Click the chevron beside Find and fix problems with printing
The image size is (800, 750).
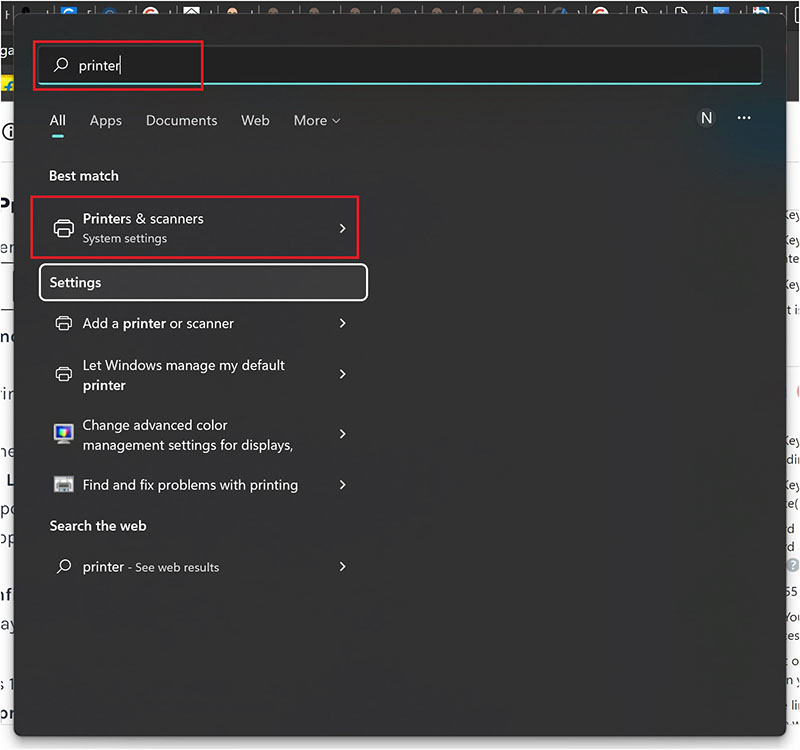click(343, 484)
